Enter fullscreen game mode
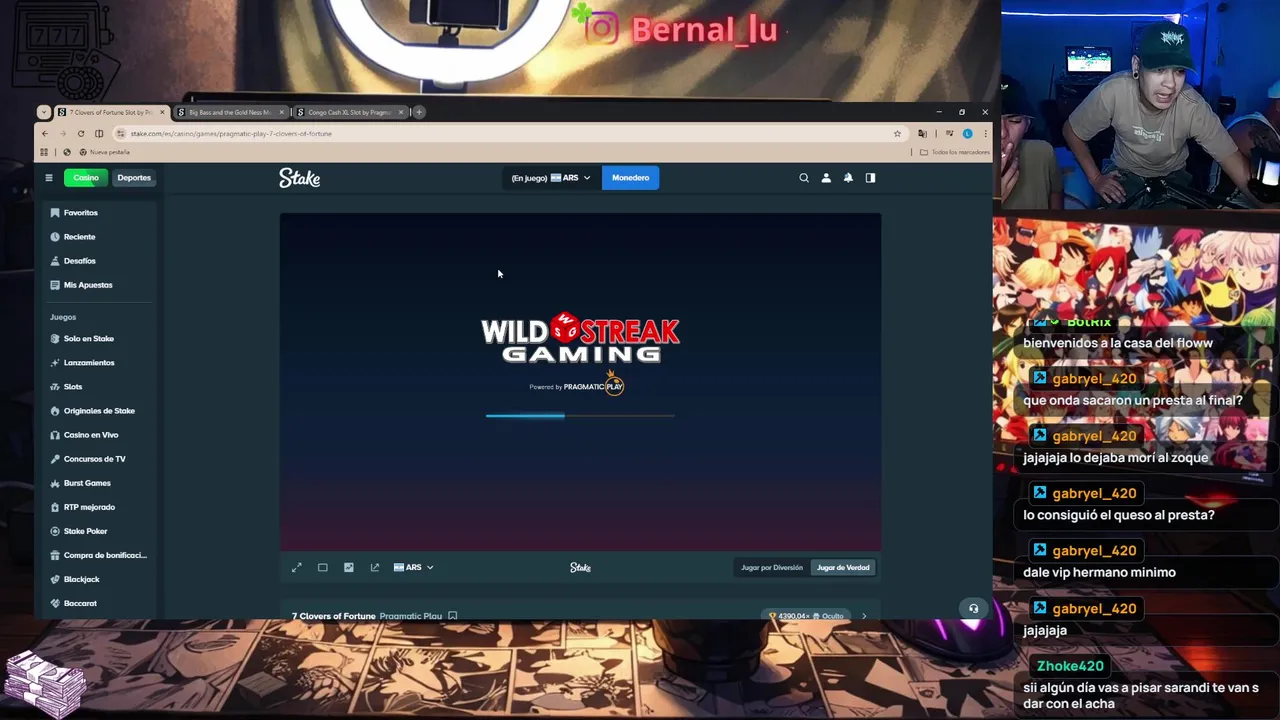This screenshot has height=720, width=1280. (x=297, y=568)
